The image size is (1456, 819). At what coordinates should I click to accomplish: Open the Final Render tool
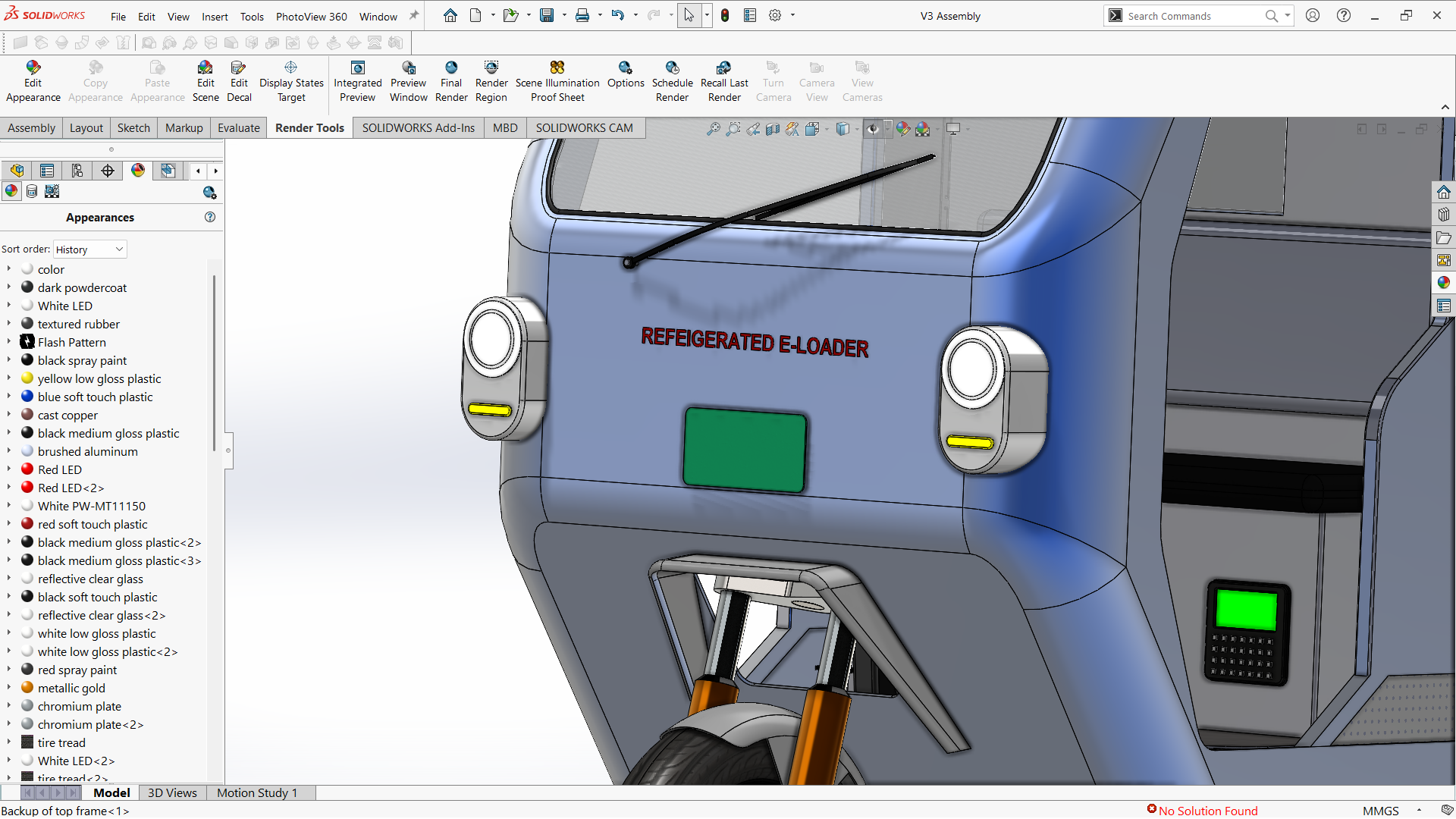click(451, 81)
